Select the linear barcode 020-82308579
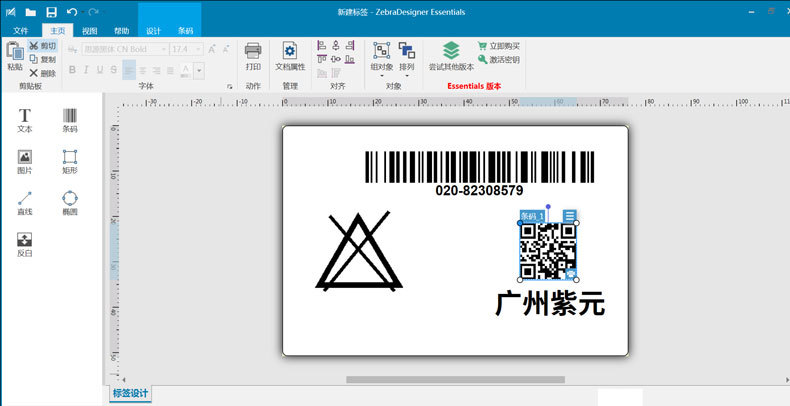This screenshot has width=790, height=406. click(479, 173)
